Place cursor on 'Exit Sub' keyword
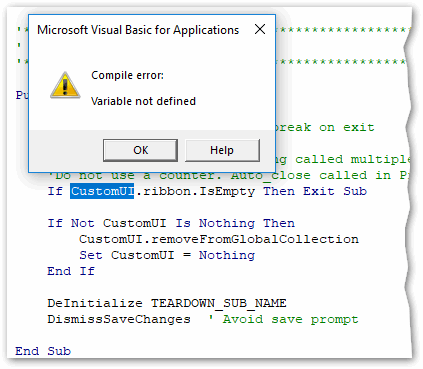Image resolution: width=423 pixels, height=369 pixels. tap(335, 191)
